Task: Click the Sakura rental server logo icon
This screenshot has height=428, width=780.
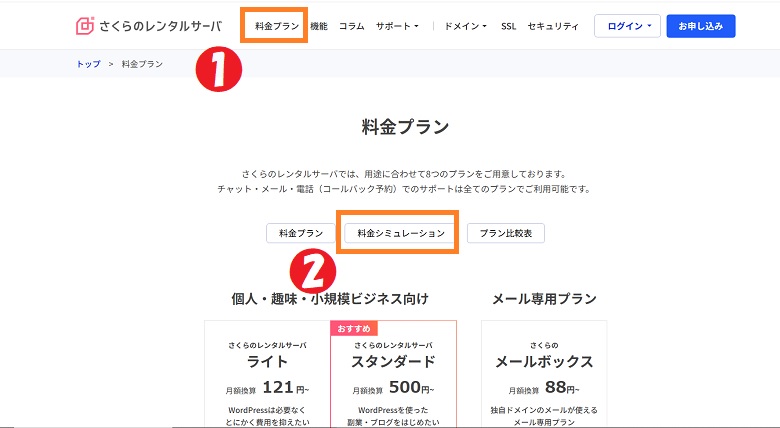Action: [x=85, y=26]
